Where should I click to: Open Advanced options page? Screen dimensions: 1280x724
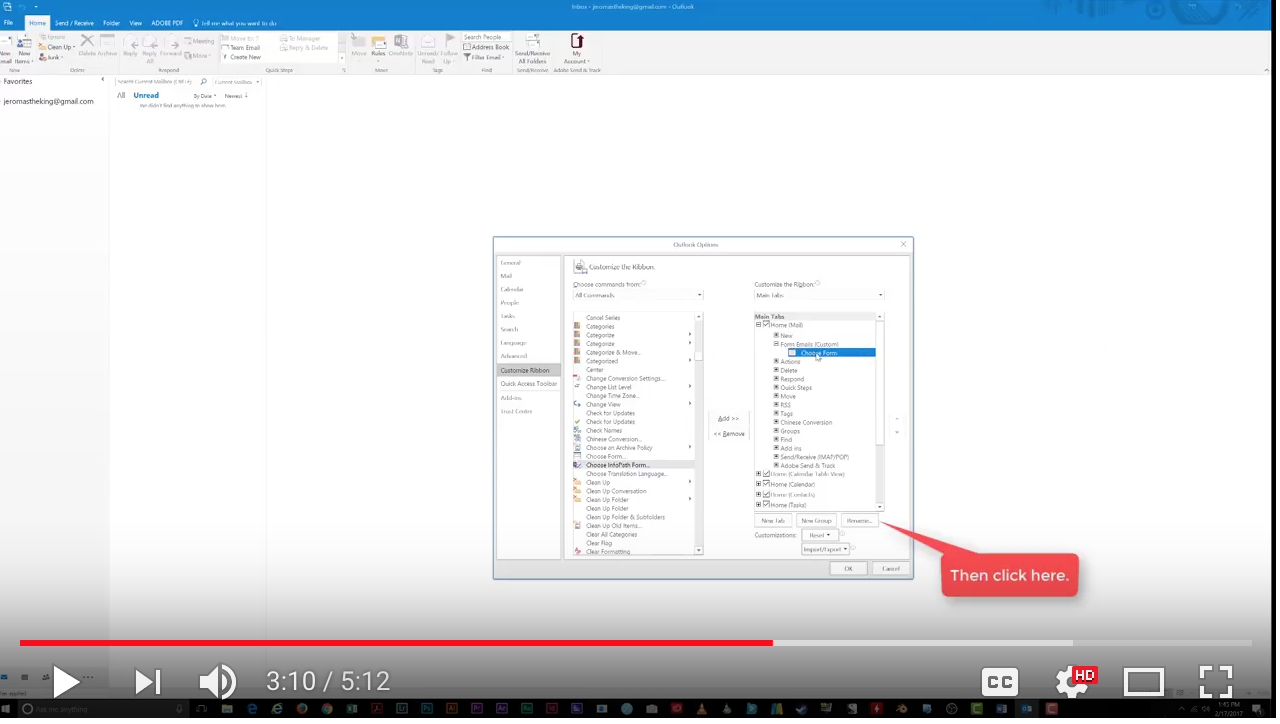pos(514,356)
